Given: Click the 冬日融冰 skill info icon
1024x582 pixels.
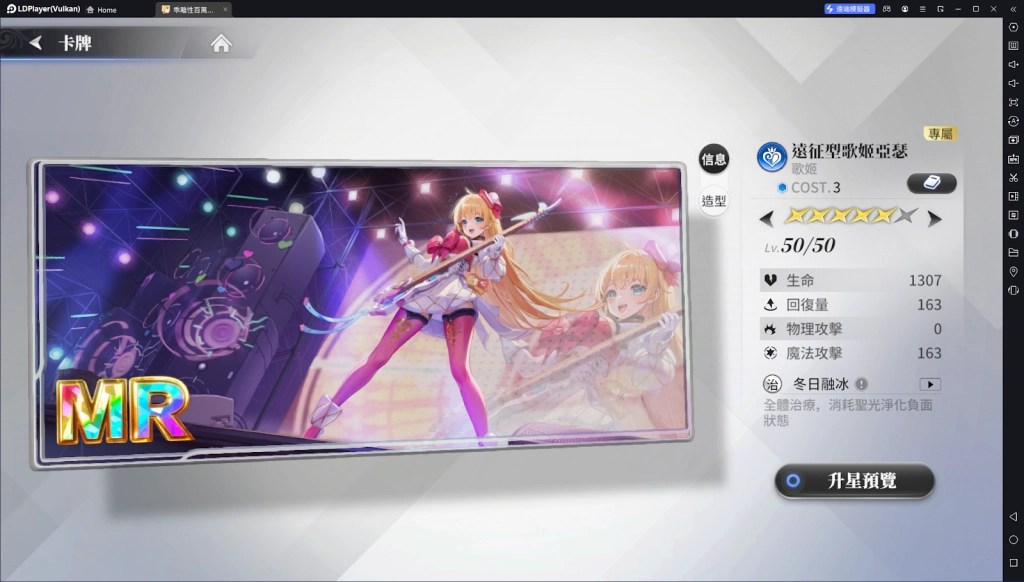Looking at the screenshot, I should 861,384.
